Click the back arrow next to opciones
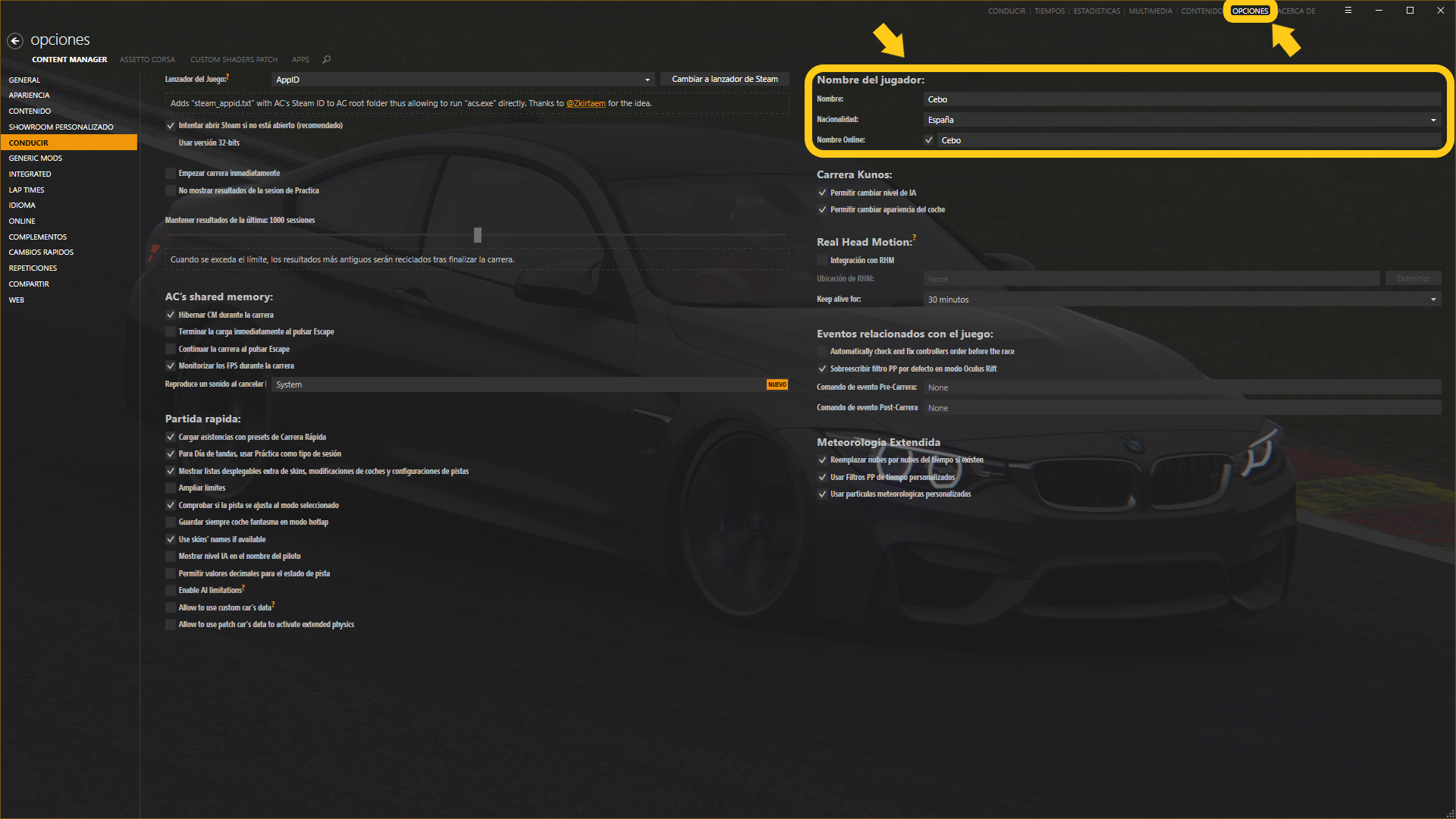The width and height of the screenshot is (1456, 819). pyautogui.click(x=15, y=41)
